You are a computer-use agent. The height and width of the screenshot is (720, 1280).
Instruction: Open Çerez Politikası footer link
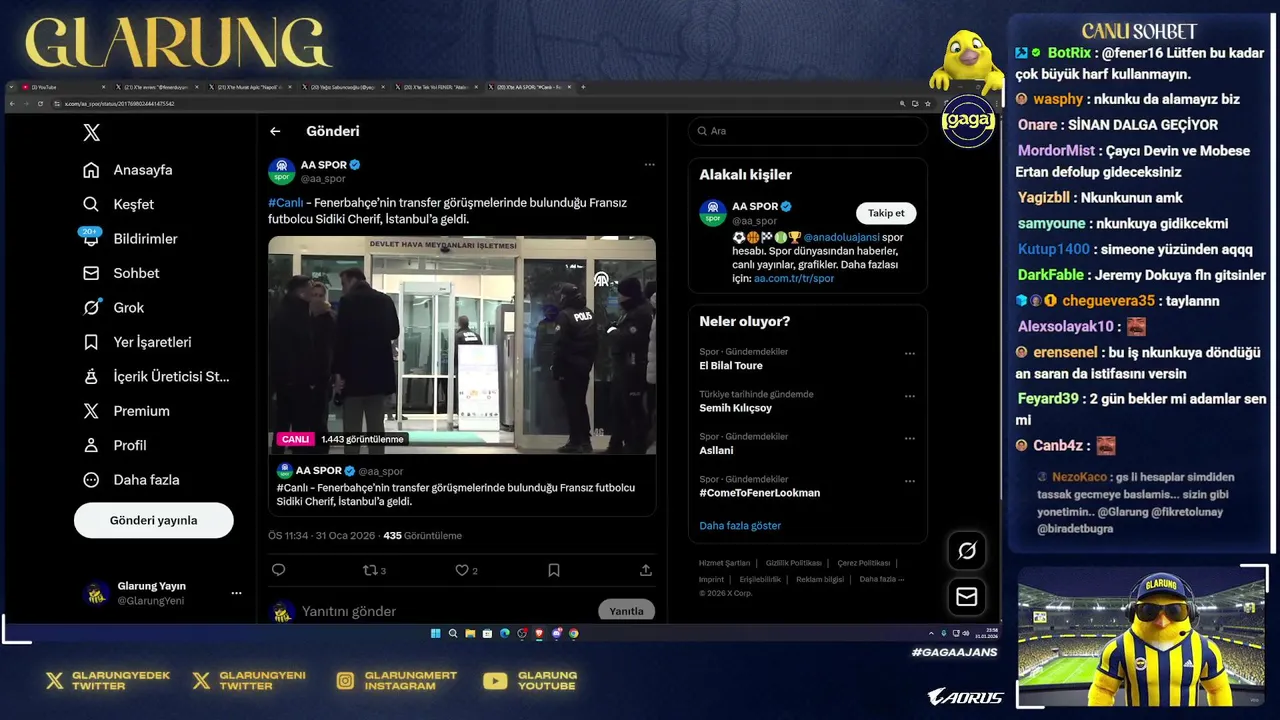point(864,563)
